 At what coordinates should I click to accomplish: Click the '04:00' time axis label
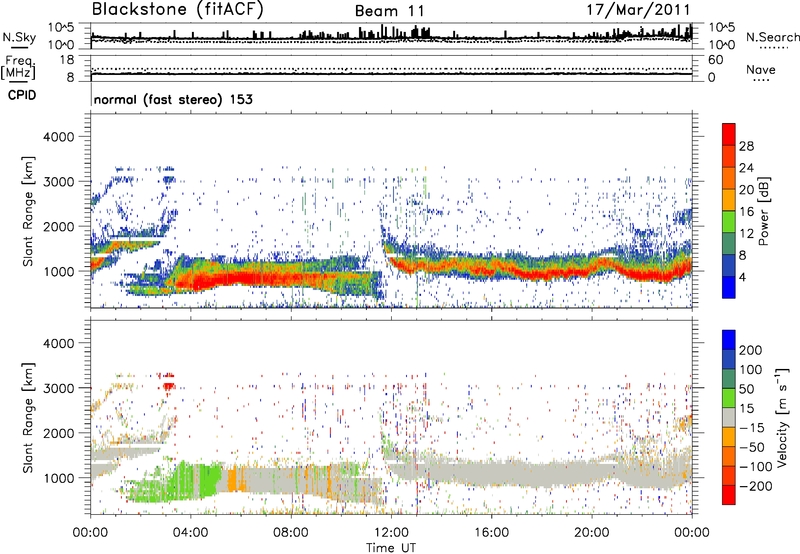point(191,533)
